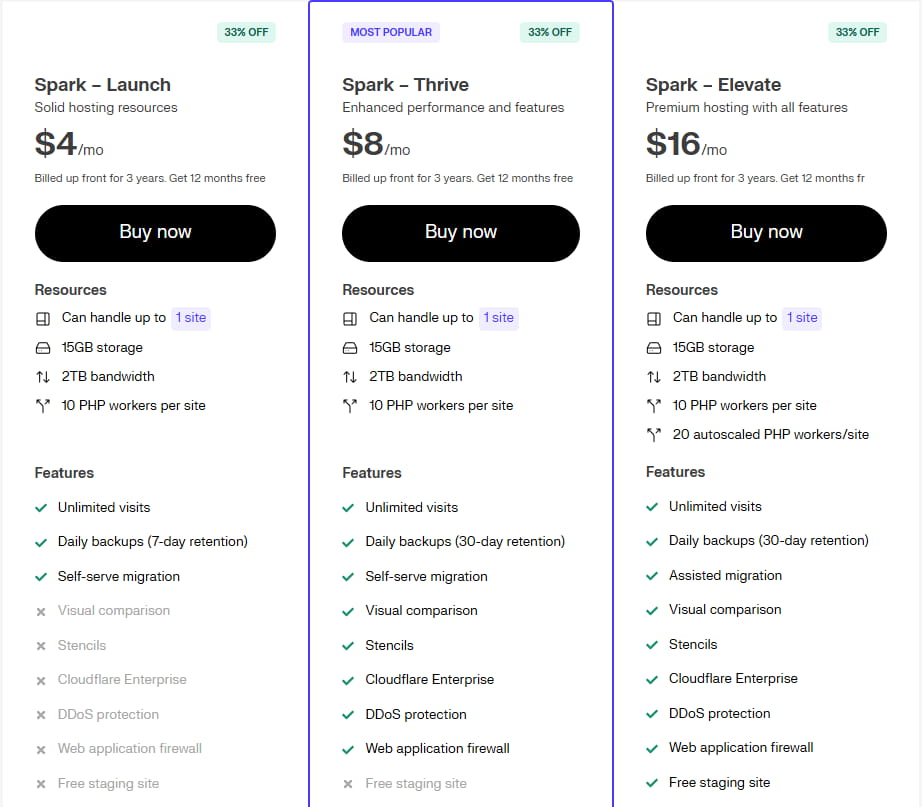The image size is (922, 807).
Task: Open the '1 site' selector in Spark Elevate
Action: click(x=802, y=318)
